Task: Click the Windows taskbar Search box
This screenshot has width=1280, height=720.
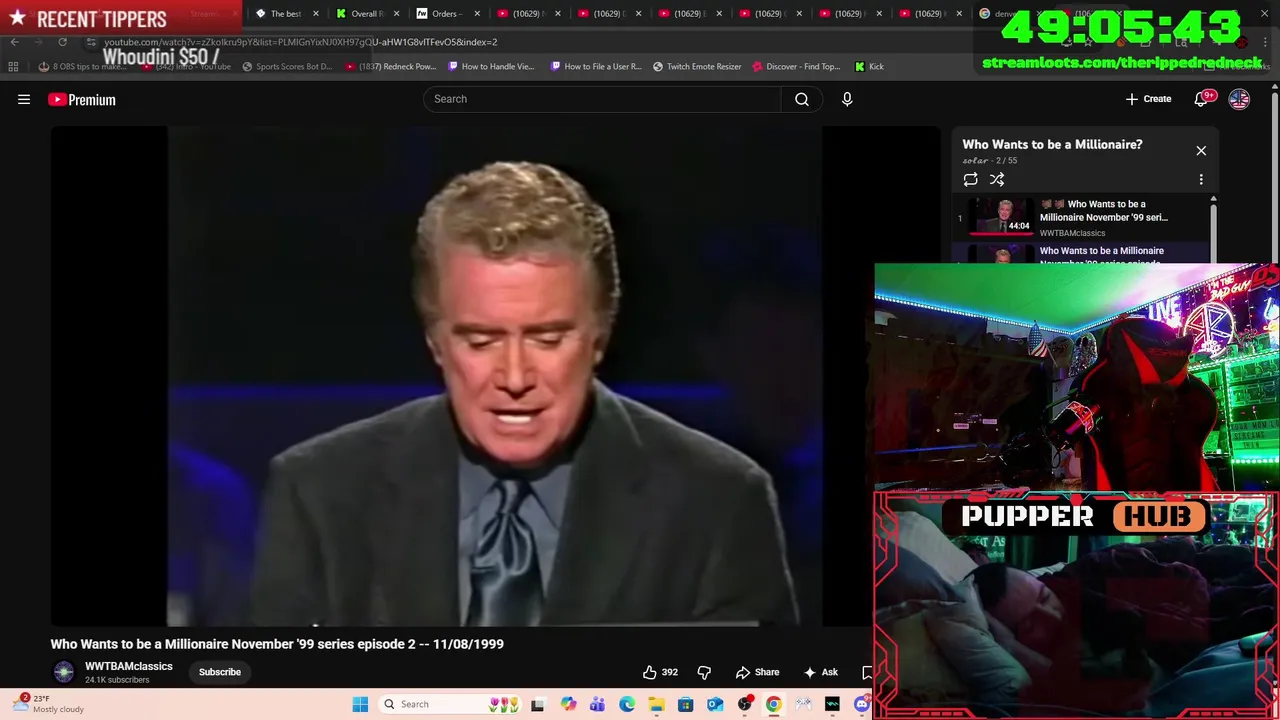Action: click(450, 704)
